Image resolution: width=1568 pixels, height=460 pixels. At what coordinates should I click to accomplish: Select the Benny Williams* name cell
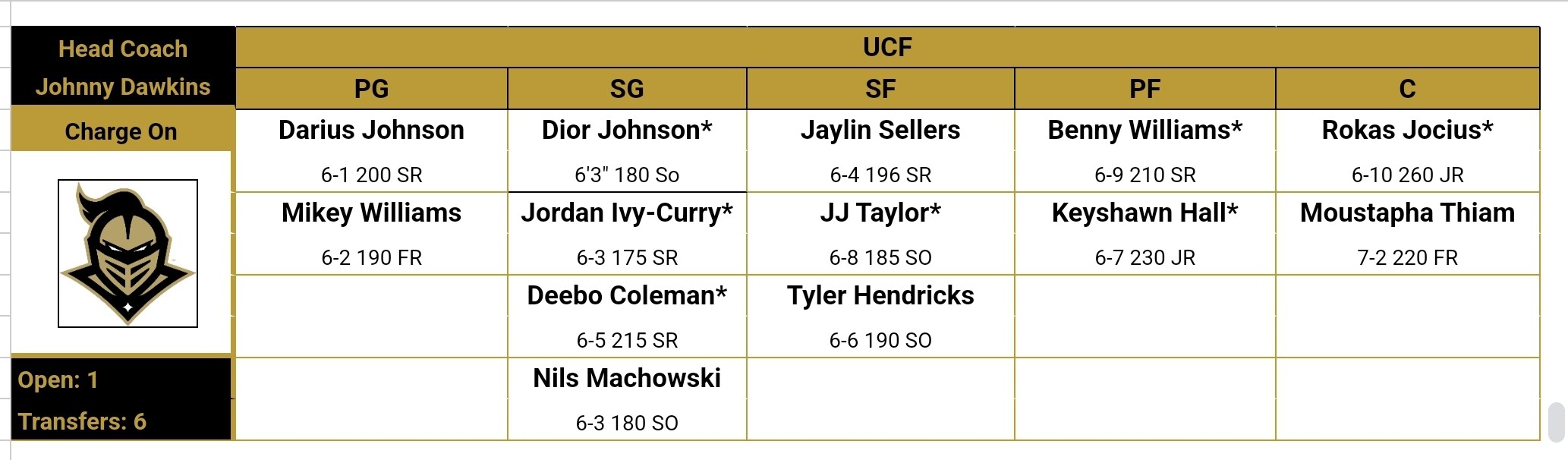click(x=1145, y=130)
